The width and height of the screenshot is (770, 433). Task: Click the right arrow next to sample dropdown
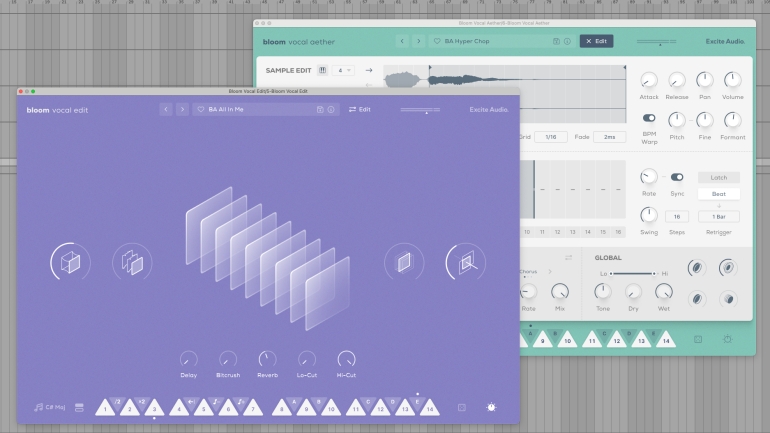[369, 70]
